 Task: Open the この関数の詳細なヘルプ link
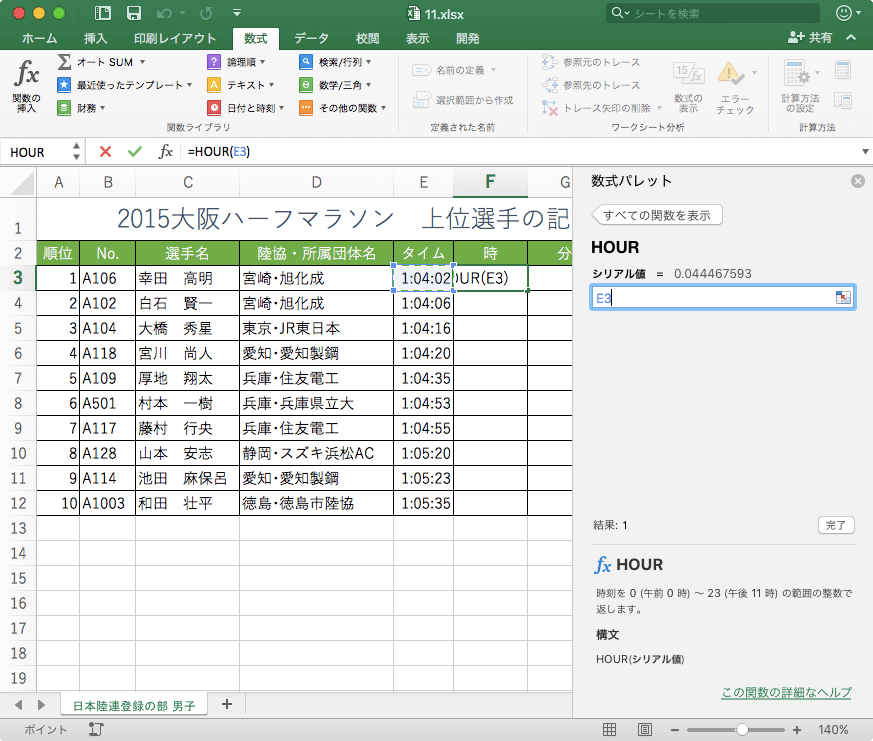[x=786, y=693]
